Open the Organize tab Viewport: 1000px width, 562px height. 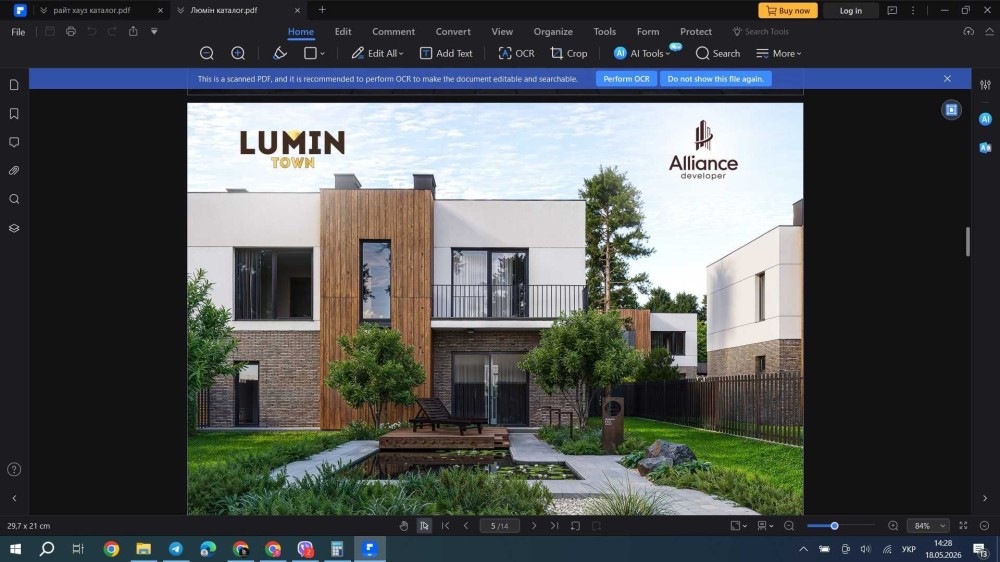553,31
